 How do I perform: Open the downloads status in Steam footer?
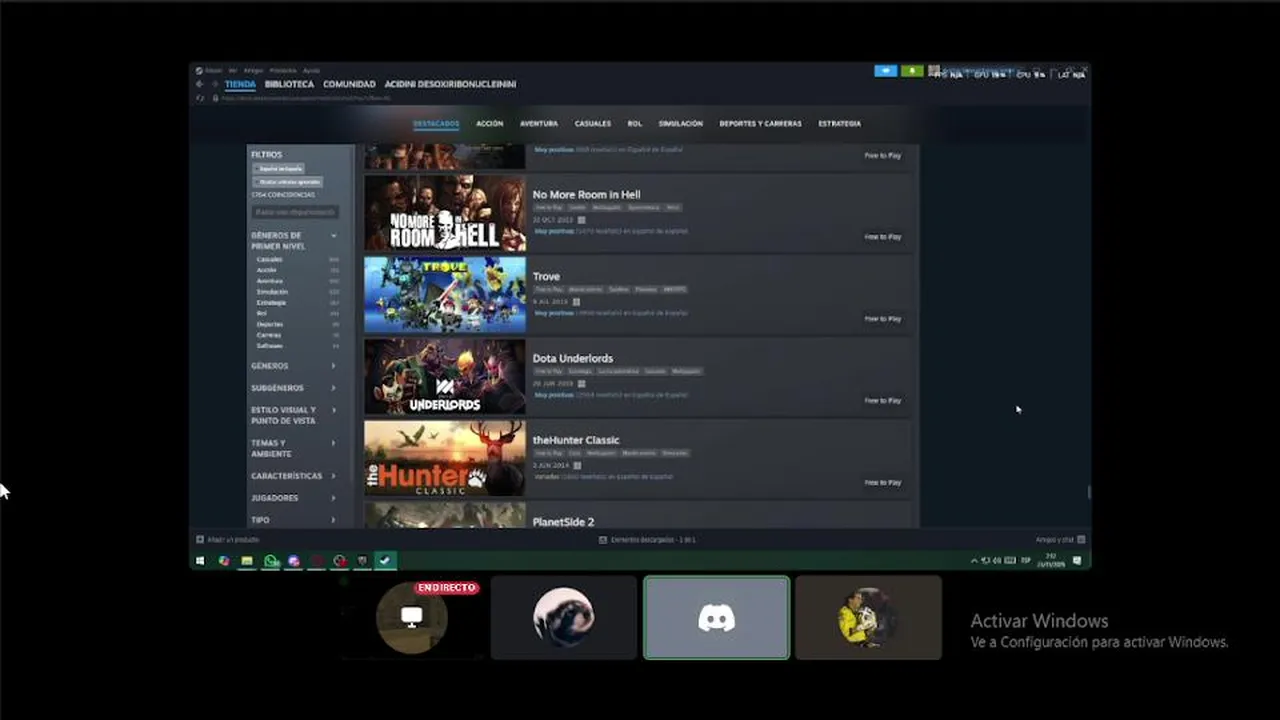click(x=648, y=540)
